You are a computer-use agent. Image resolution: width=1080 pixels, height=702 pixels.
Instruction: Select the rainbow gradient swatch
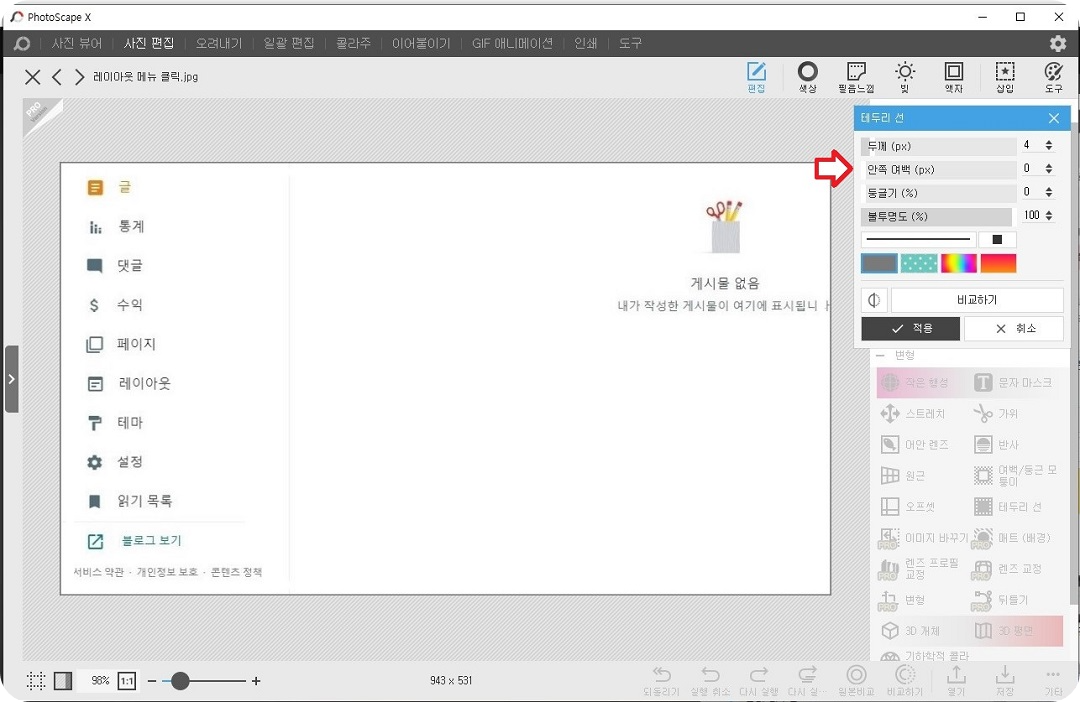coord(959,263)
